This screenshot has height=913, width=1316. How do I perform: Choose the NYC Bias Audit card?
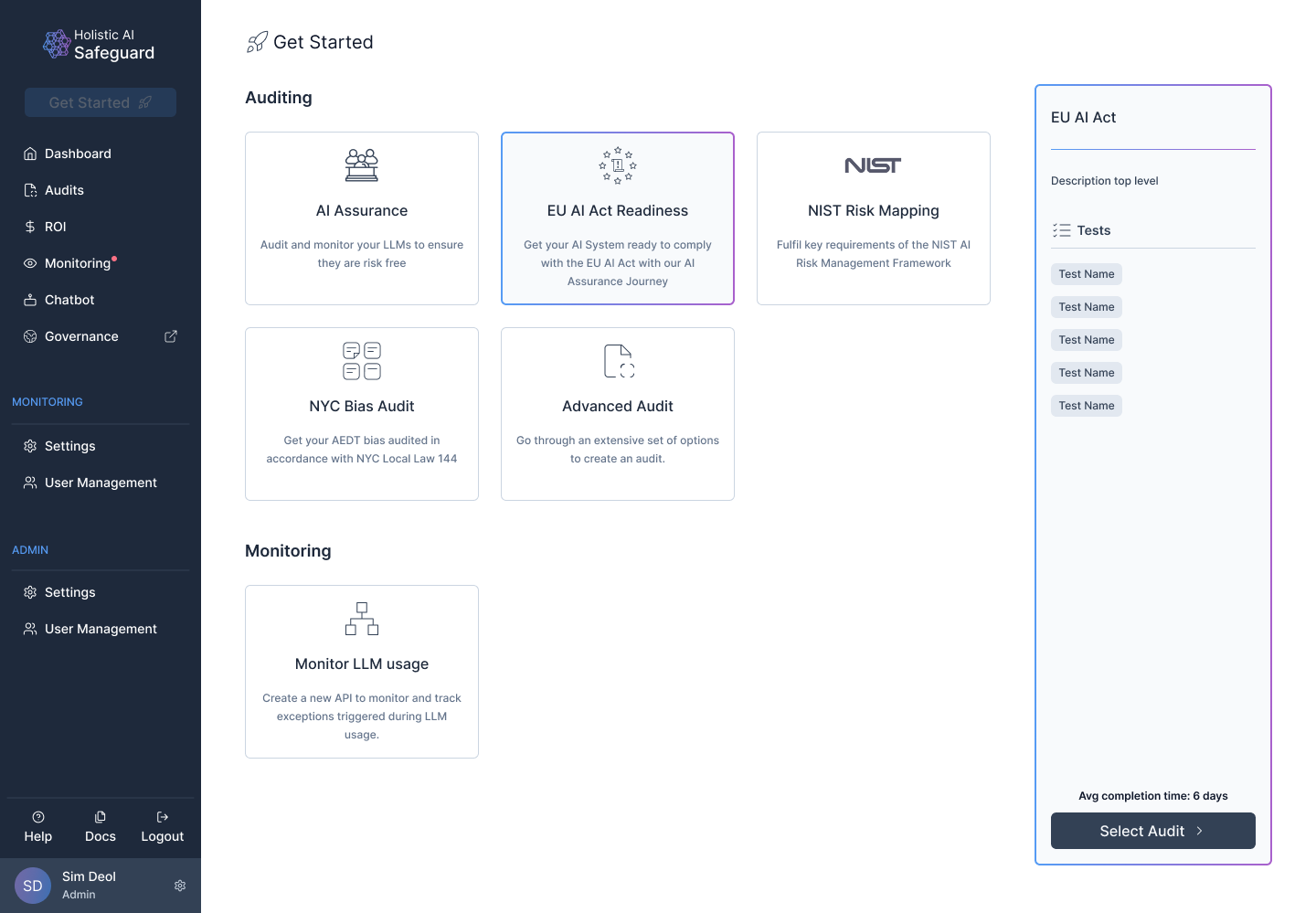[362, 414]
